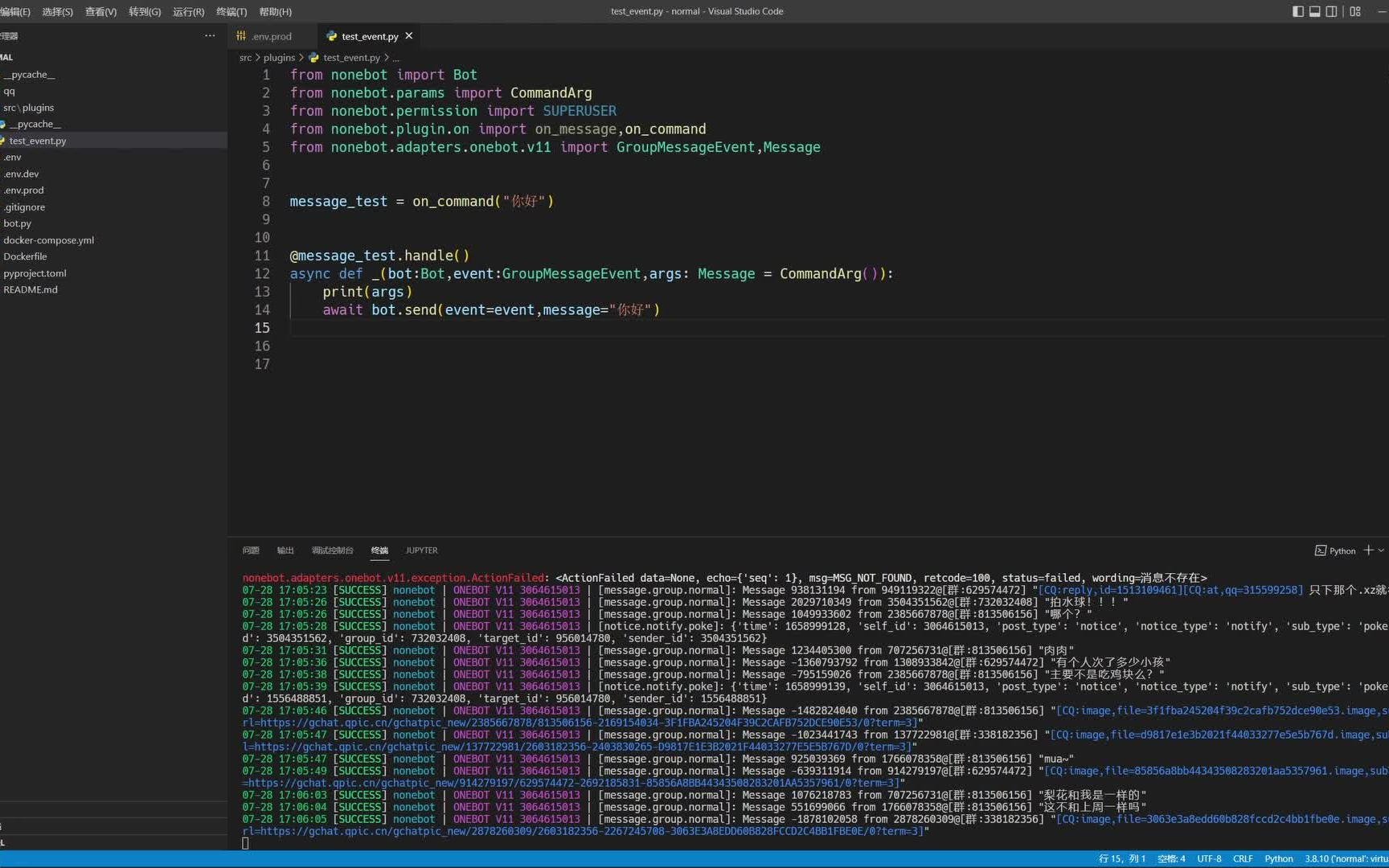Click the src breadcrumb segment
Viewport: 1389px width, 868px height.
click(x=245, y=57)
